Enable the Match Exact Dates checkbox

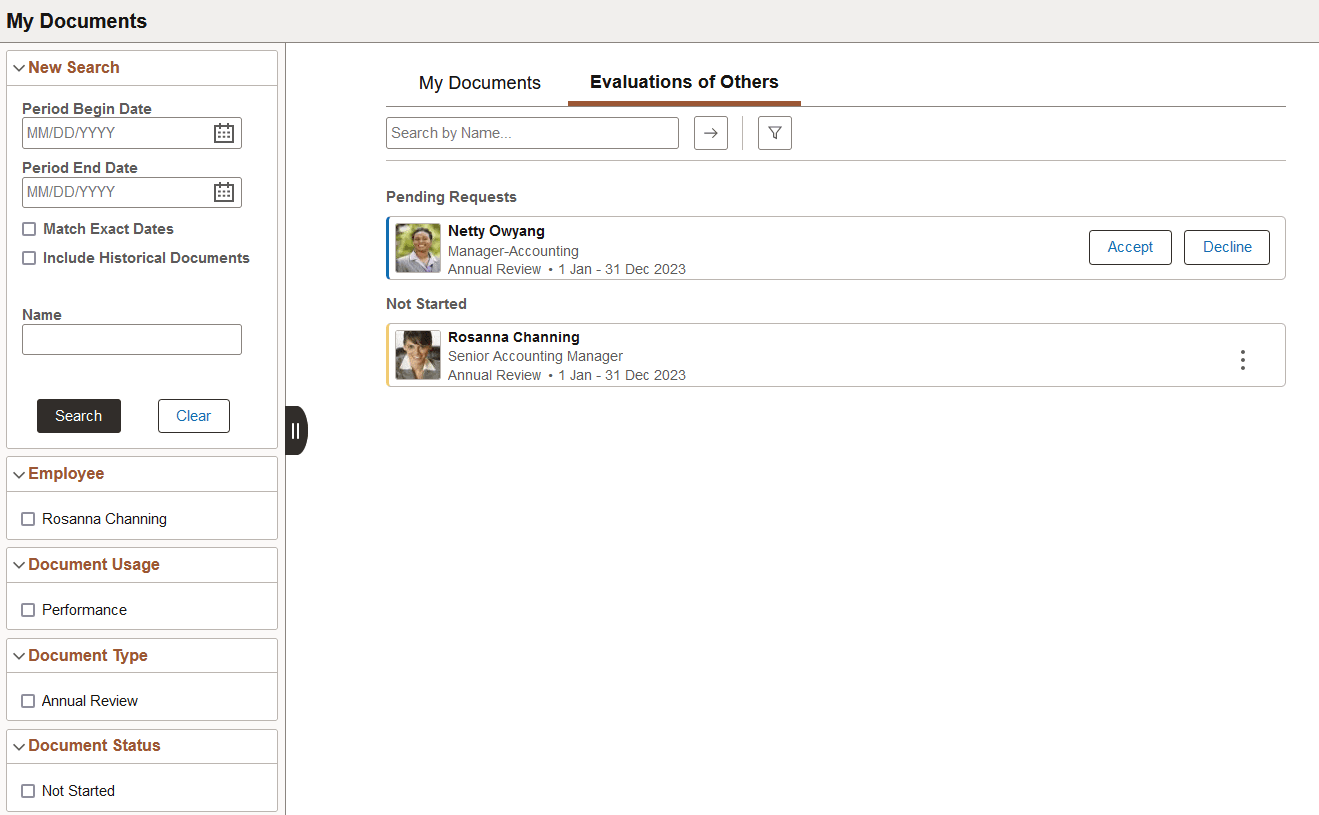coord(28,228)
